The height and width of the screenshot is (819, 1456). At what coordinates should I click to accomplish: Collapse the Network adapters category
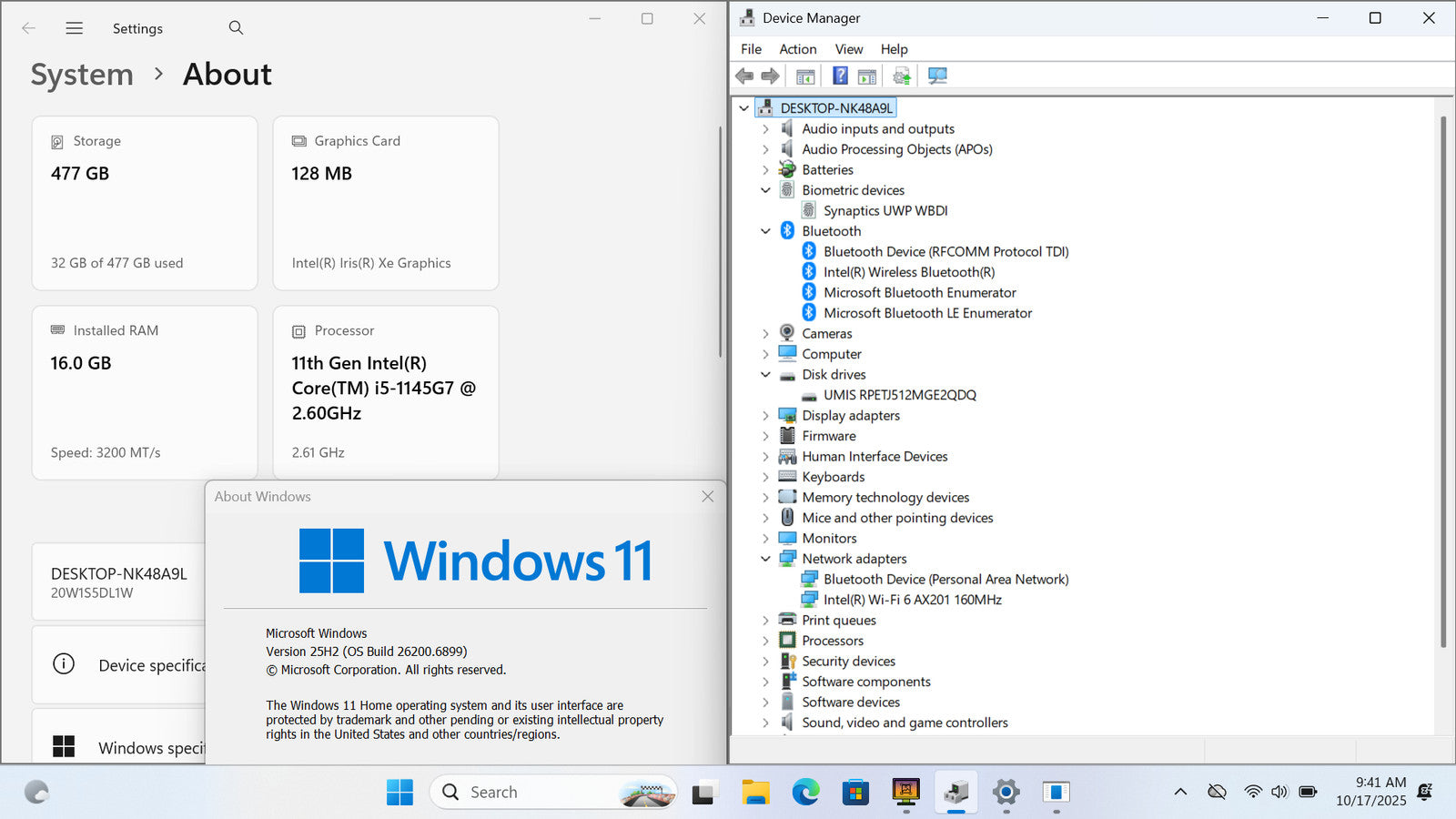[765, 559]
